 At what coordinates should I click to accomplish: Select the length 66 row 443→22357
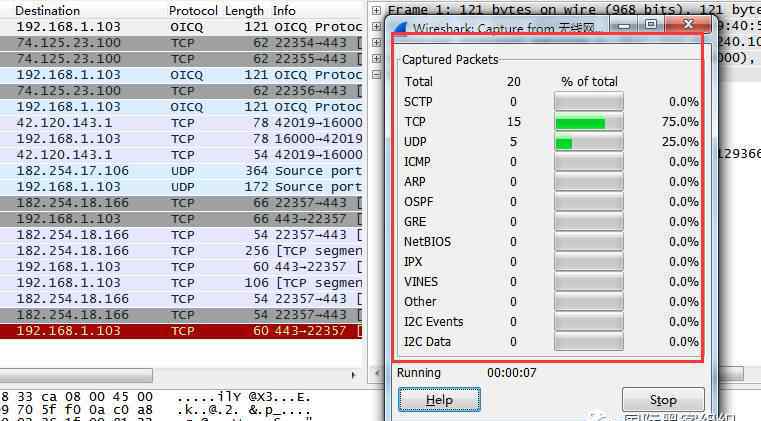pos(181,219)
